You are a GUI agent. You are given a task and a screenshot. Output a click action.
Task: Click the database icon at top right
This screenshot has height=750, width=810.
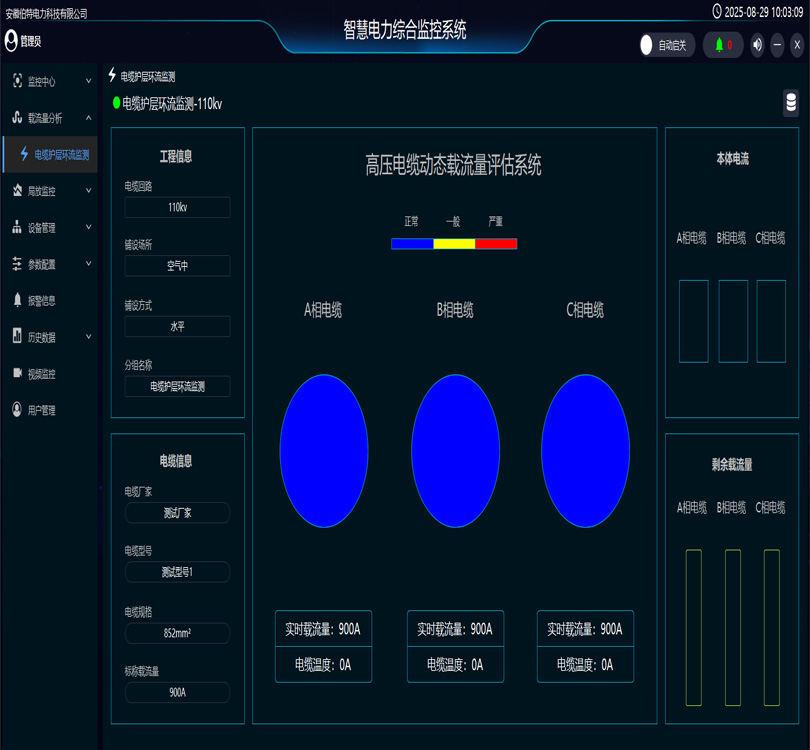(791, 103)
